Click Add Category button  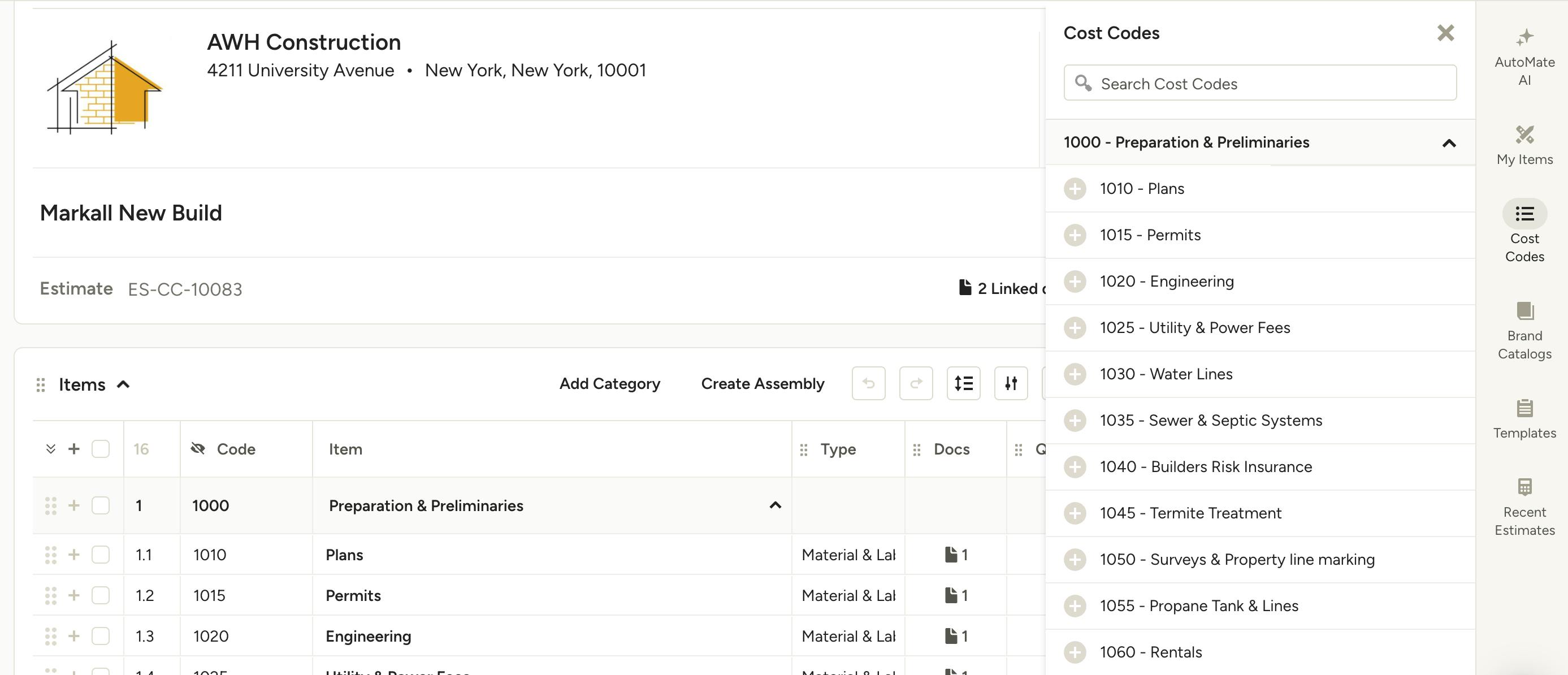pos(609,383)
